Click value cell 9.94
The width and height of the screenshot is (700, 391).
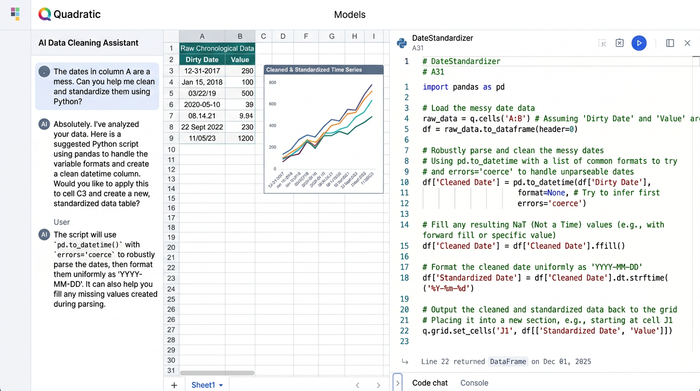(x=240, y=116)
